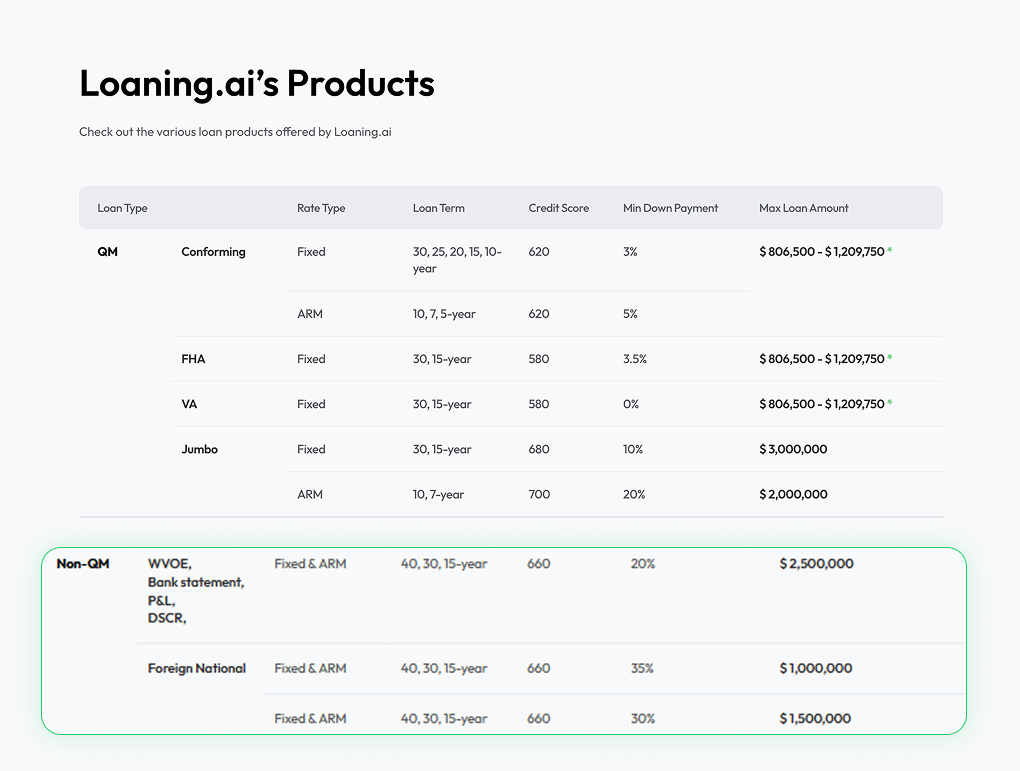
Task: Click the "QM" category label
Action: pos(107,252)
